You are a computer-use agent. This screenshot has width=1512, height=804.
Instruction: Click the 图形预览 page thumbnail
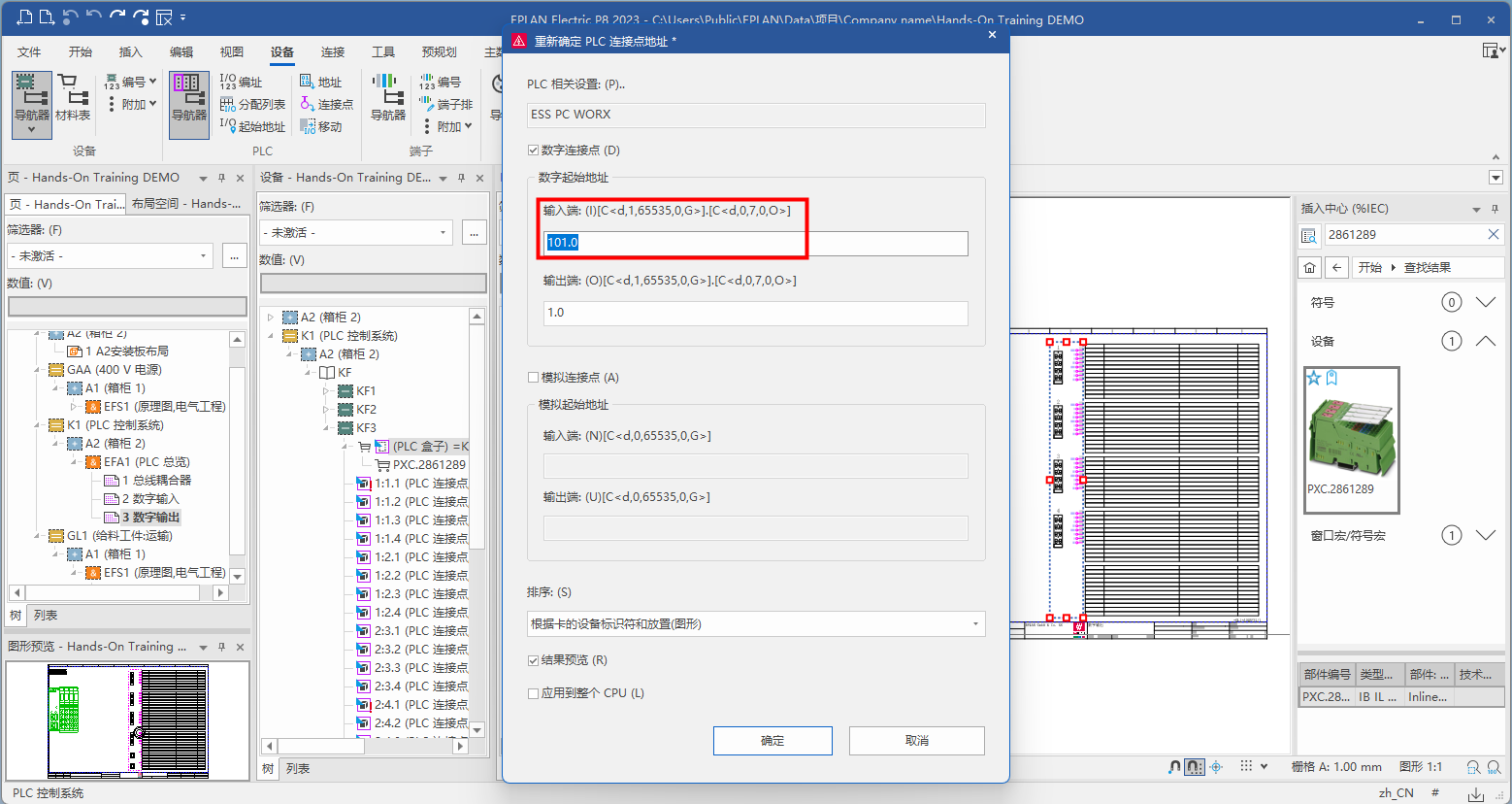pos(128,720)
